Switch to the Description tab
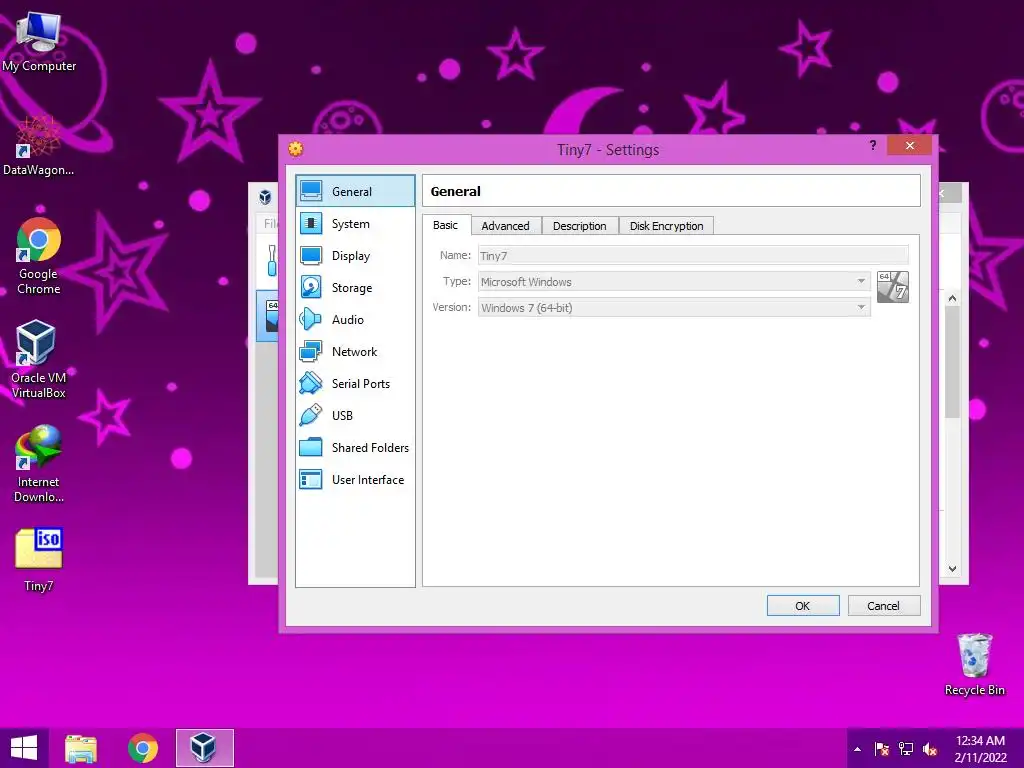Viewport: 1024px width, 768px height. tap(580, 225)
